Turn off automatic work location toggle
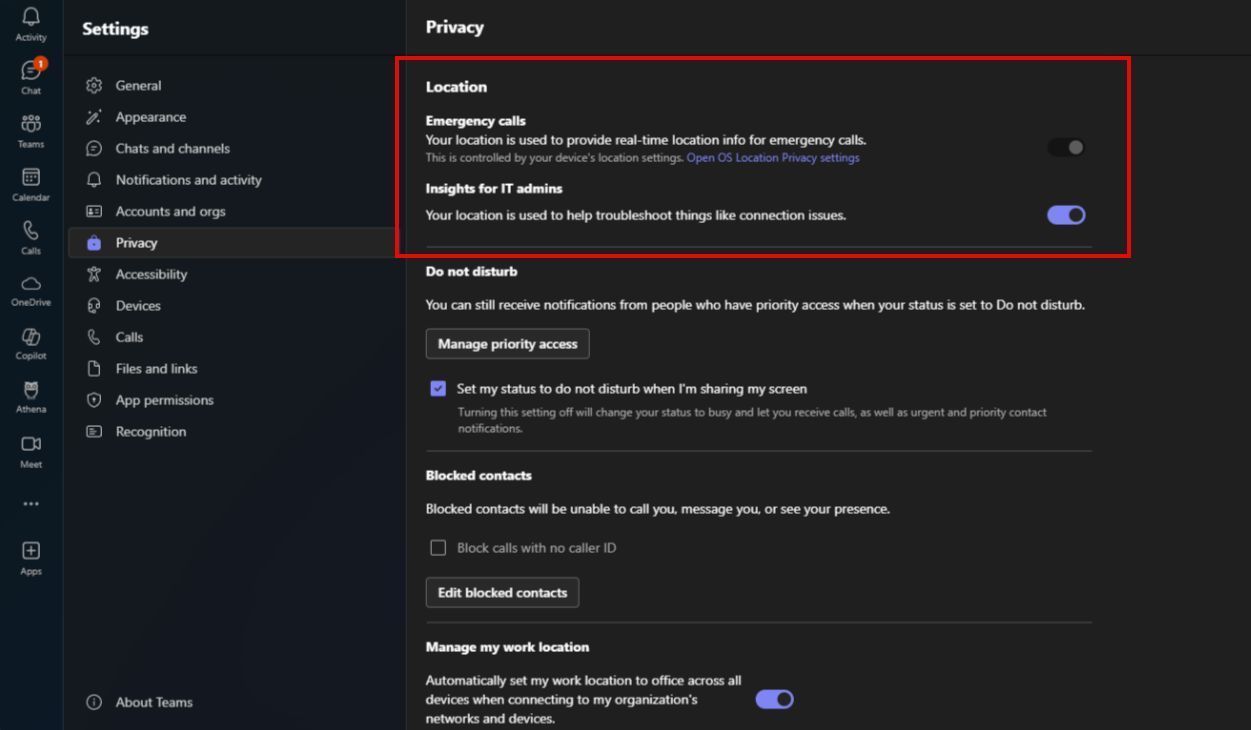 point(774,699)
